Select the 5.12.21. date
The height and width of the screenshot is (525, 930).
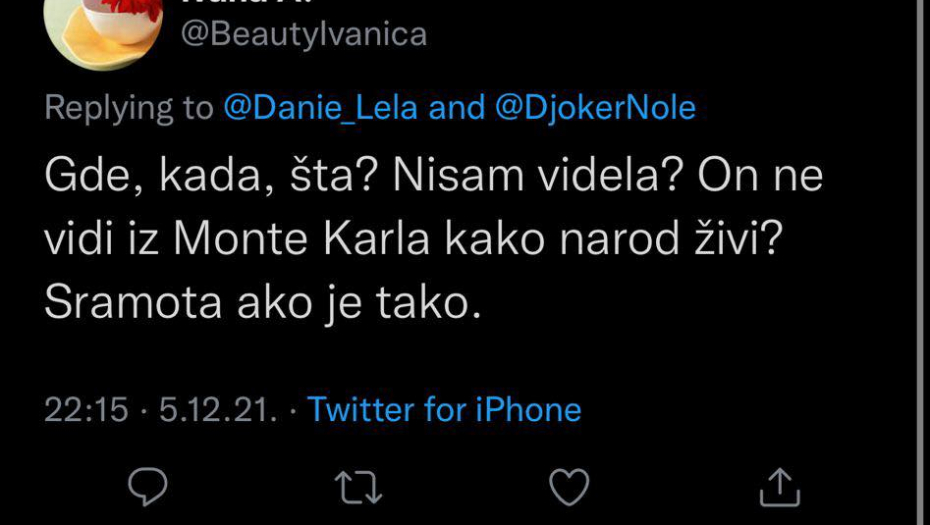pos(217,409)
